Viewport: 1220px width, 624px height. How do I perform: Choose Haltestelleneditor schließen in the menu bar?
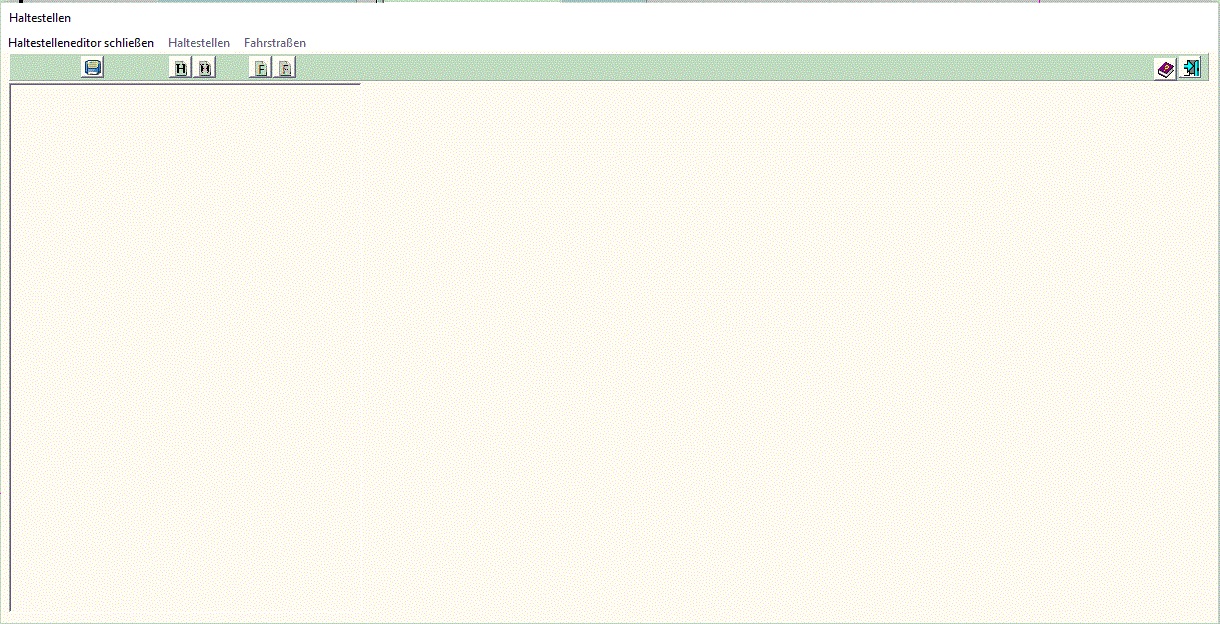pos(81,43)
